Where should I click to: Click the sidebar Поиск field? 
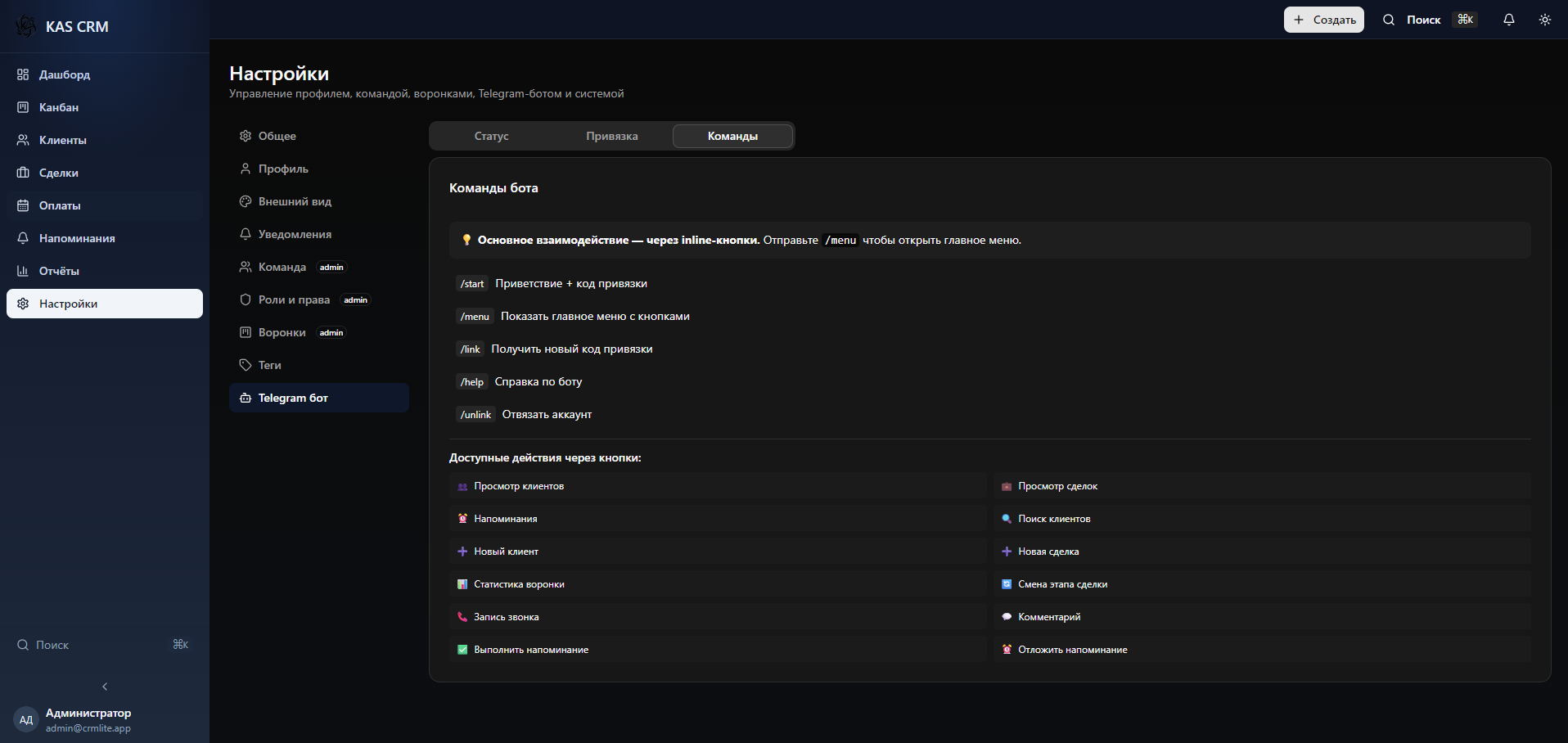pyautogui.click(x=105, y=645)
